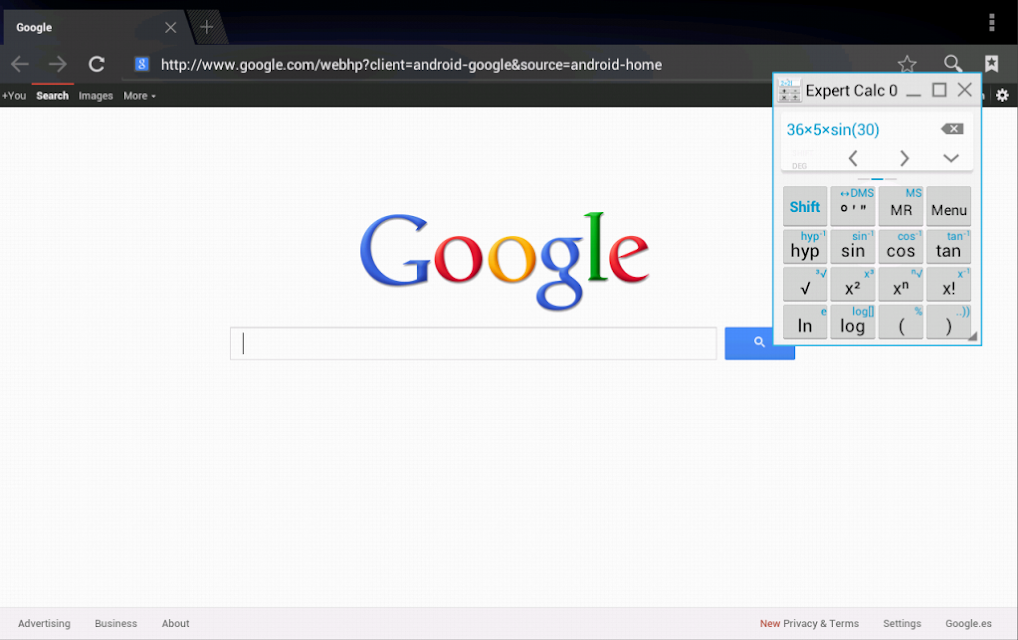The height and width of the screenshot is (640, 1018).
Task: Tap the cos function key
Action: (900, 247)
